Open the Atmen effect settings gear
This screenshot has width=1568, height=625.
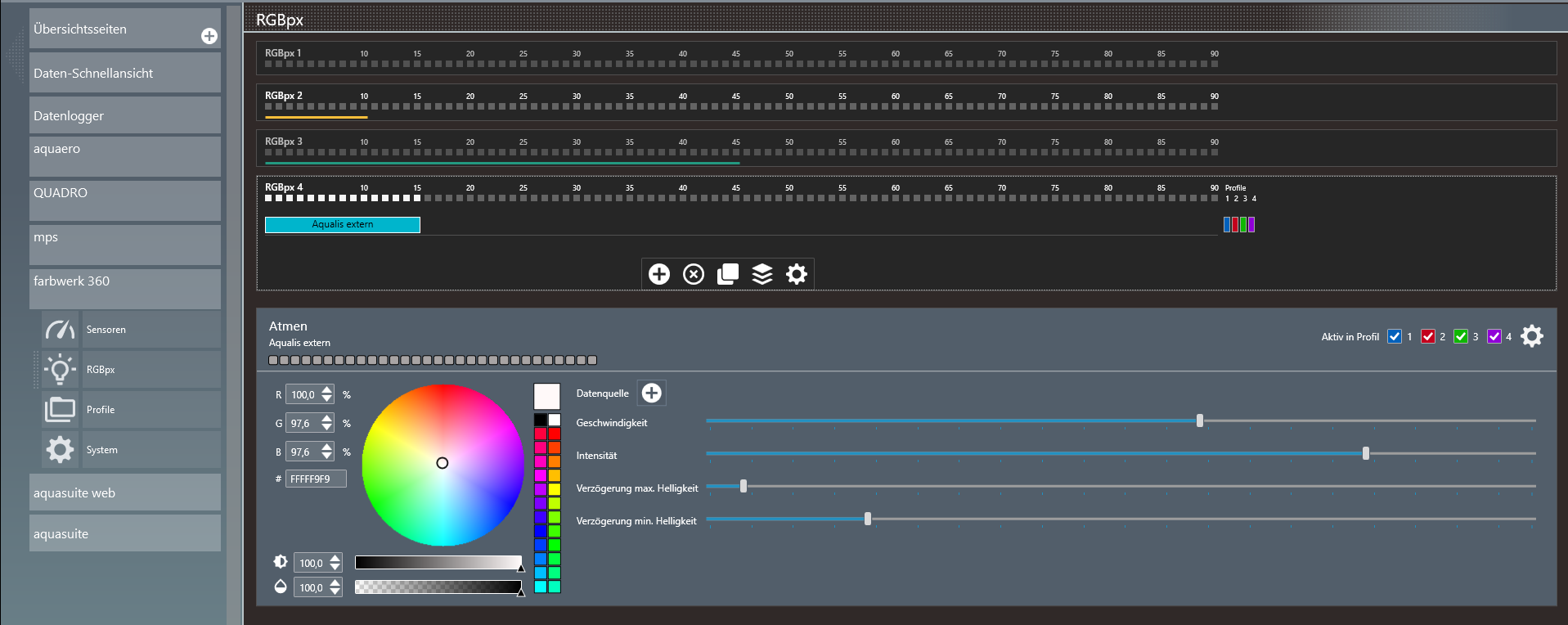coord(1531,336)
